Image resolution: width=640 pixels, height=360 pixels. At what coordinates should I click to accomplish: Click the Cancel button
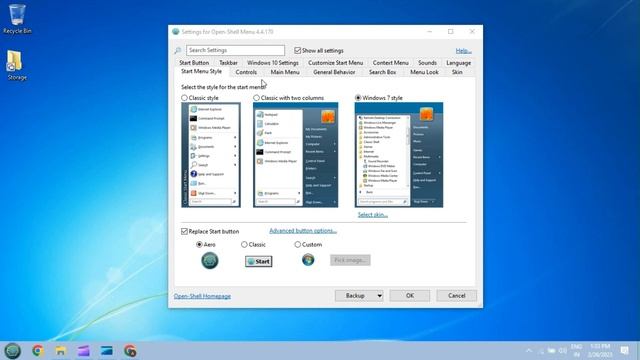point(456,296)
